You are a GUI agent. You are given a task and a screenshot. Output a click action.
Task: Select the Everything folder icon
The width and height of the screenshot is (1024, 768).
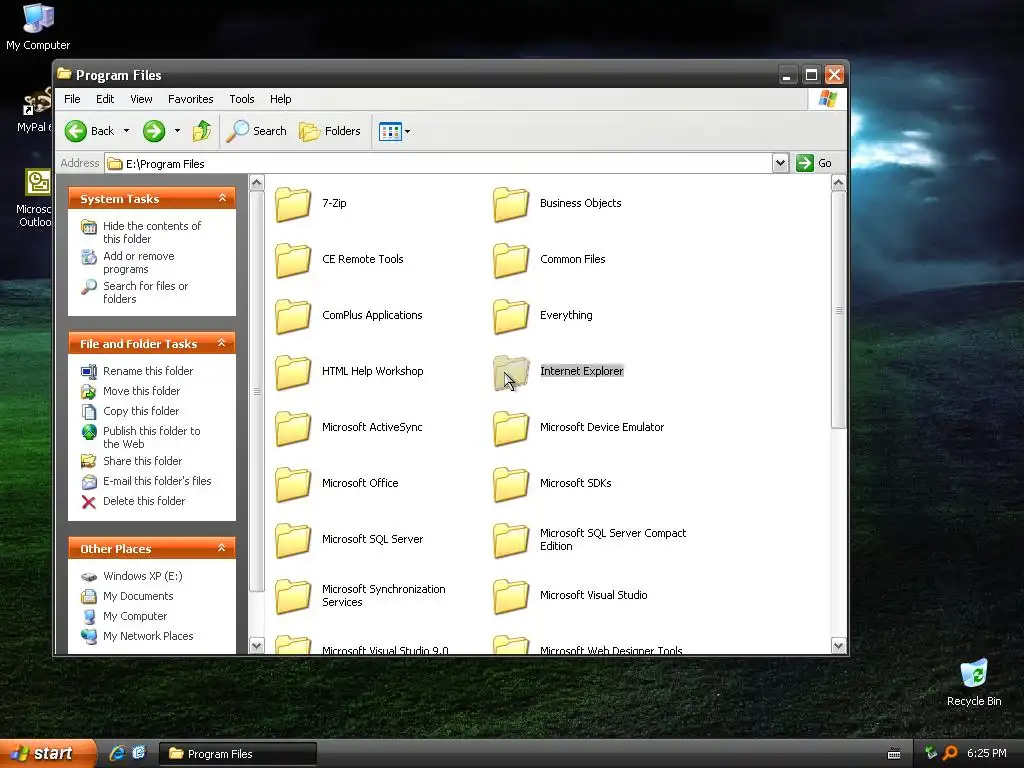click(511, 316)
